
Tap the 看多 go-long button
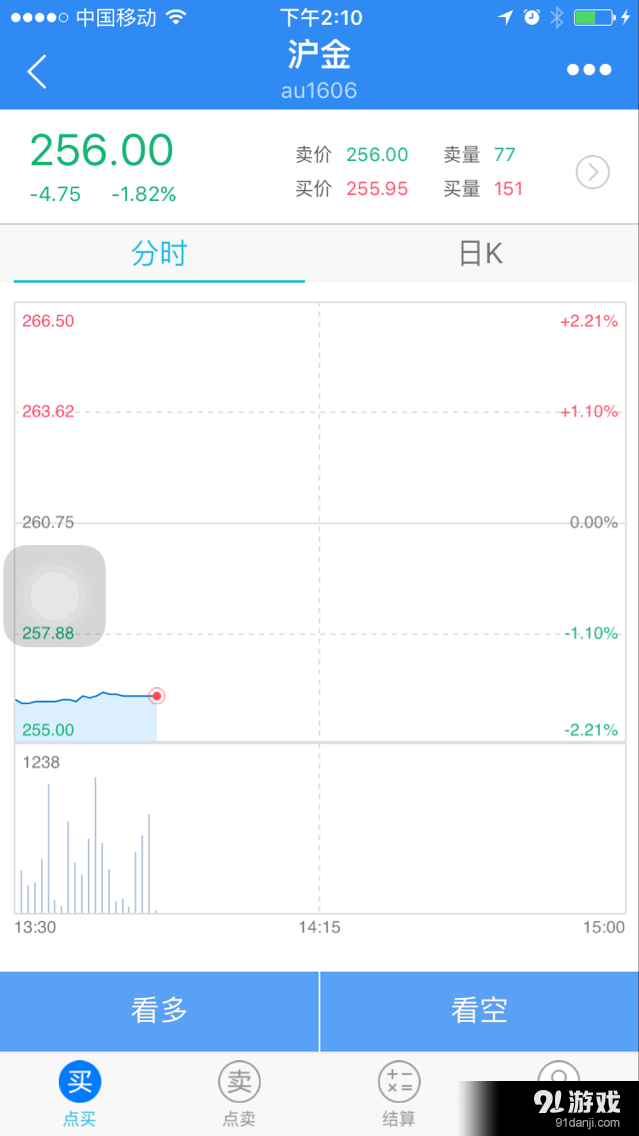[x=159, y=1011]
